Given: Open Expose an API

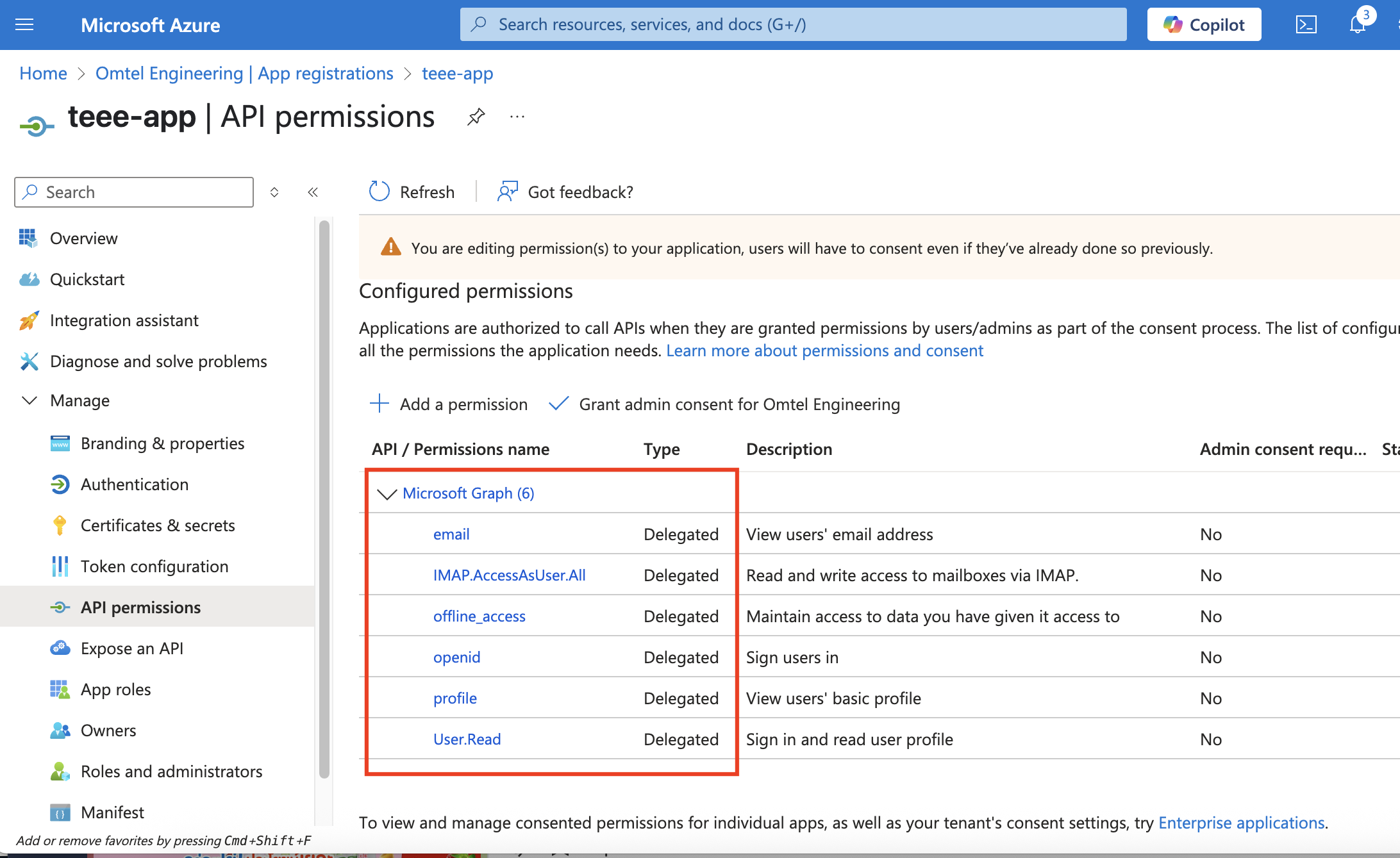Looking at the screenshot, I should (132, 648).
